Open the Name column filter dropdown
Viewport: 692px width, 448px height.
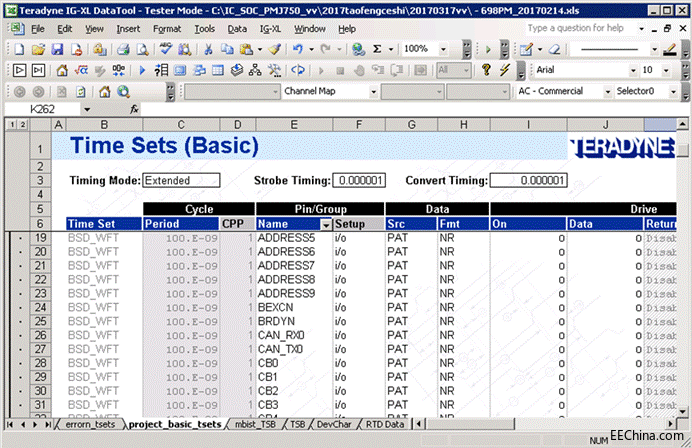click(326, 225)
